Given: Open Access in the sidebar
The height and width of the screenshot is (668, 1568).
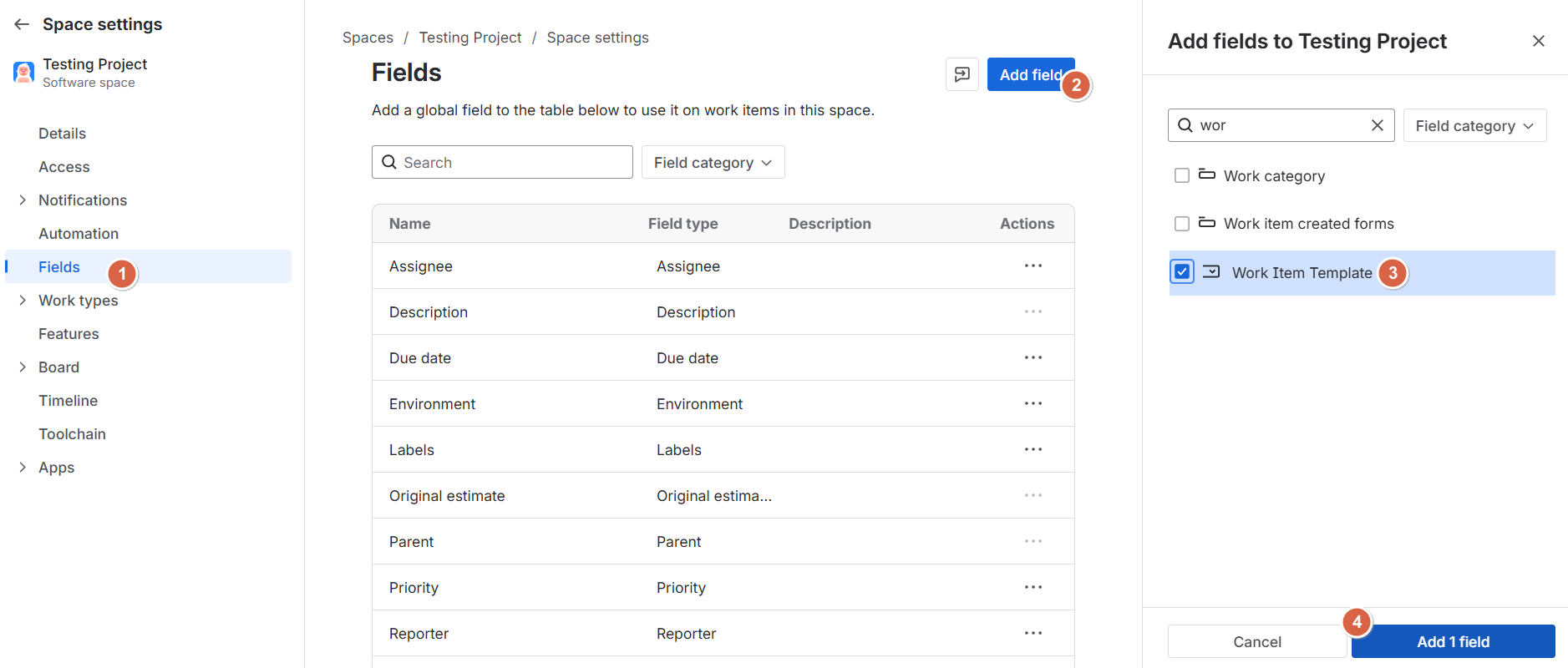Looking at the screenshot, I should [x=63, y=167].
